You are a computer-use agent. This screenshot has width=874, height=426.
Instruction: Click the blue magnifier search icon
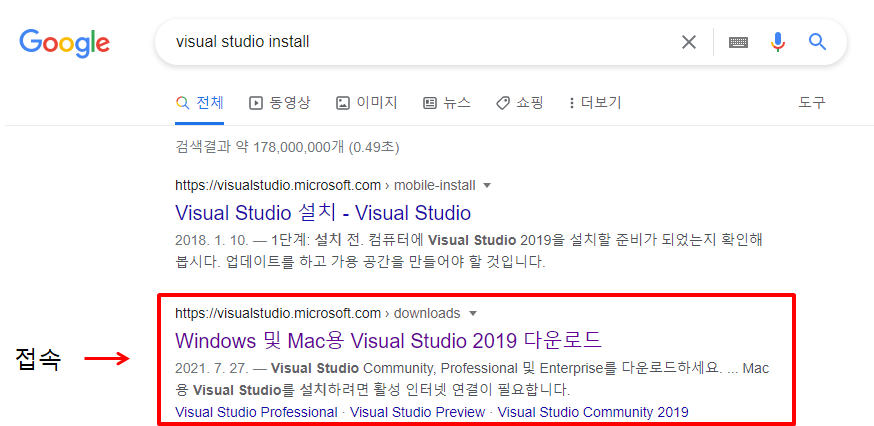point(817,42)
